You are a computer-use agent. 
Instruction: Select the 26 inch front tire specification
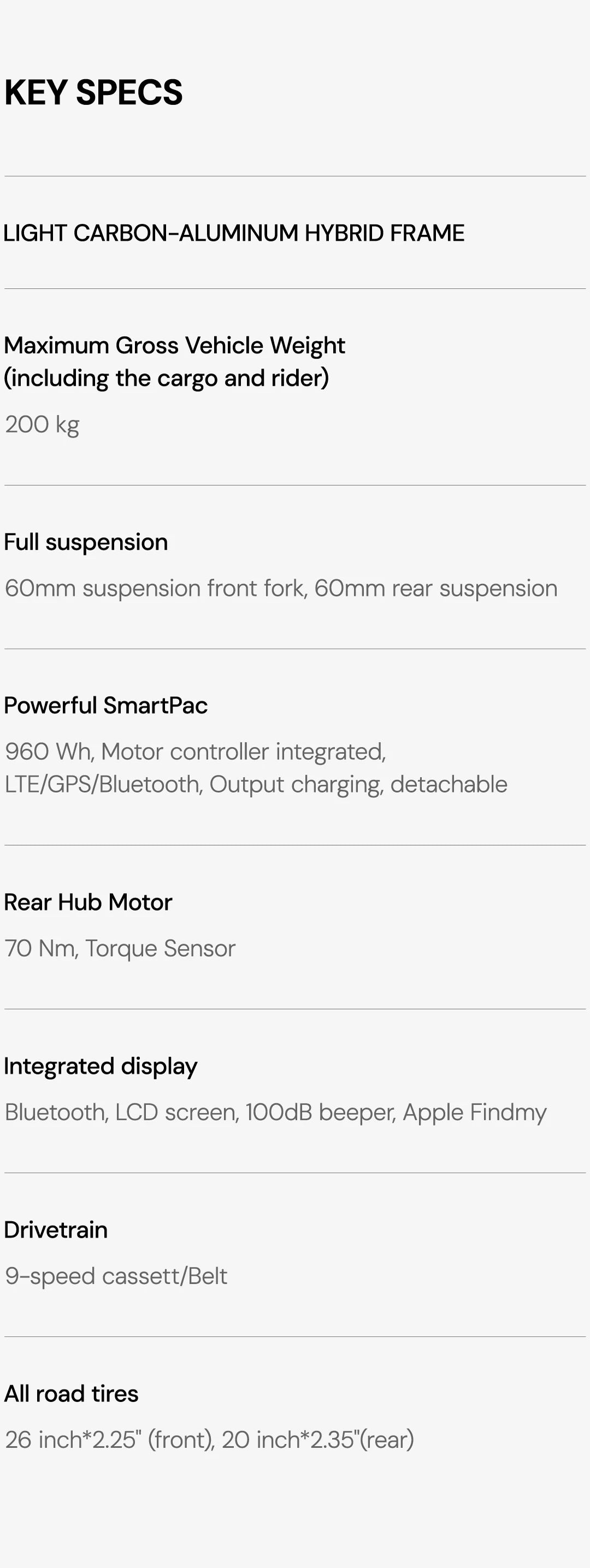pos(110,1440)
